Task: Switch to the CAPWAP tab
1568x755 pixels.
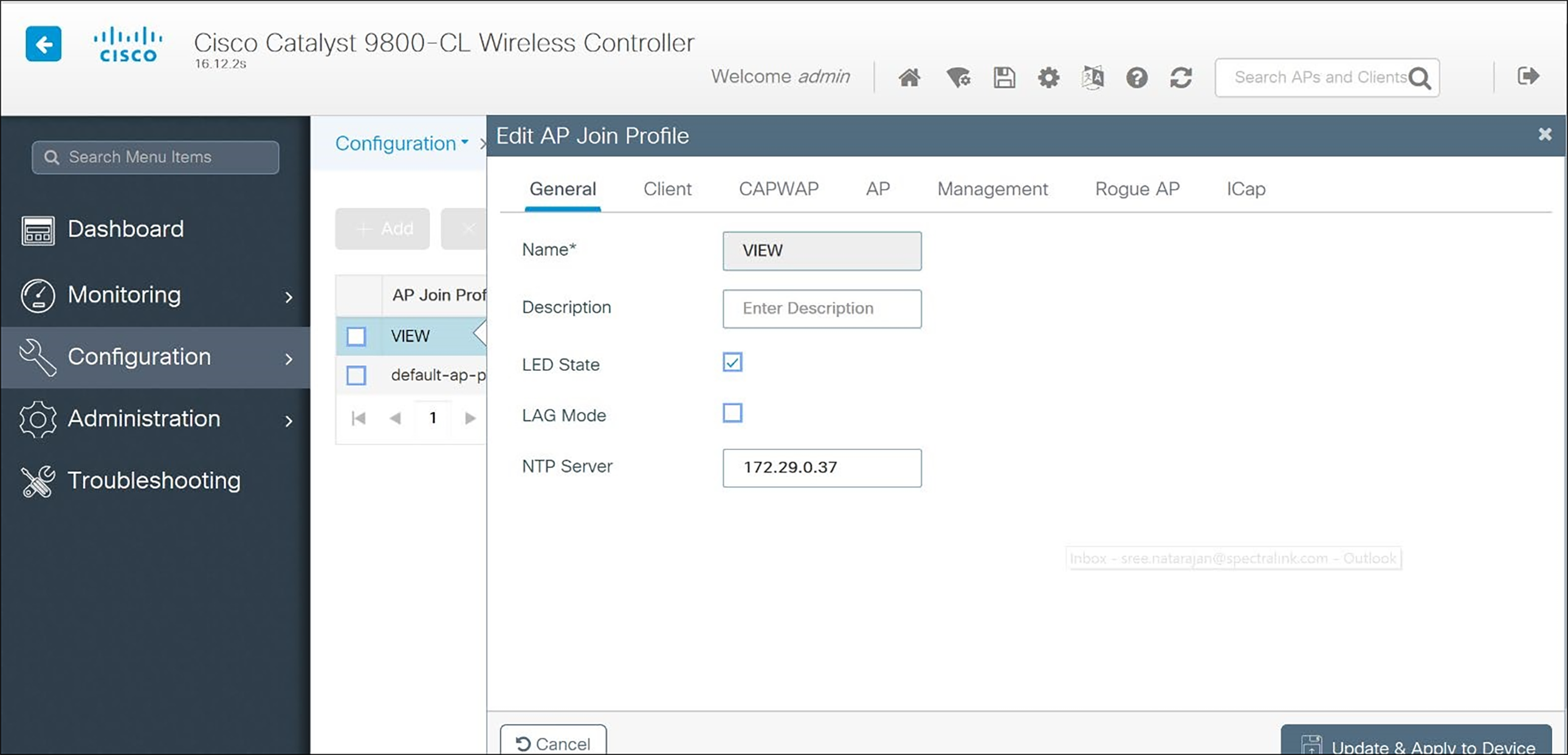Action: [779, 188]
